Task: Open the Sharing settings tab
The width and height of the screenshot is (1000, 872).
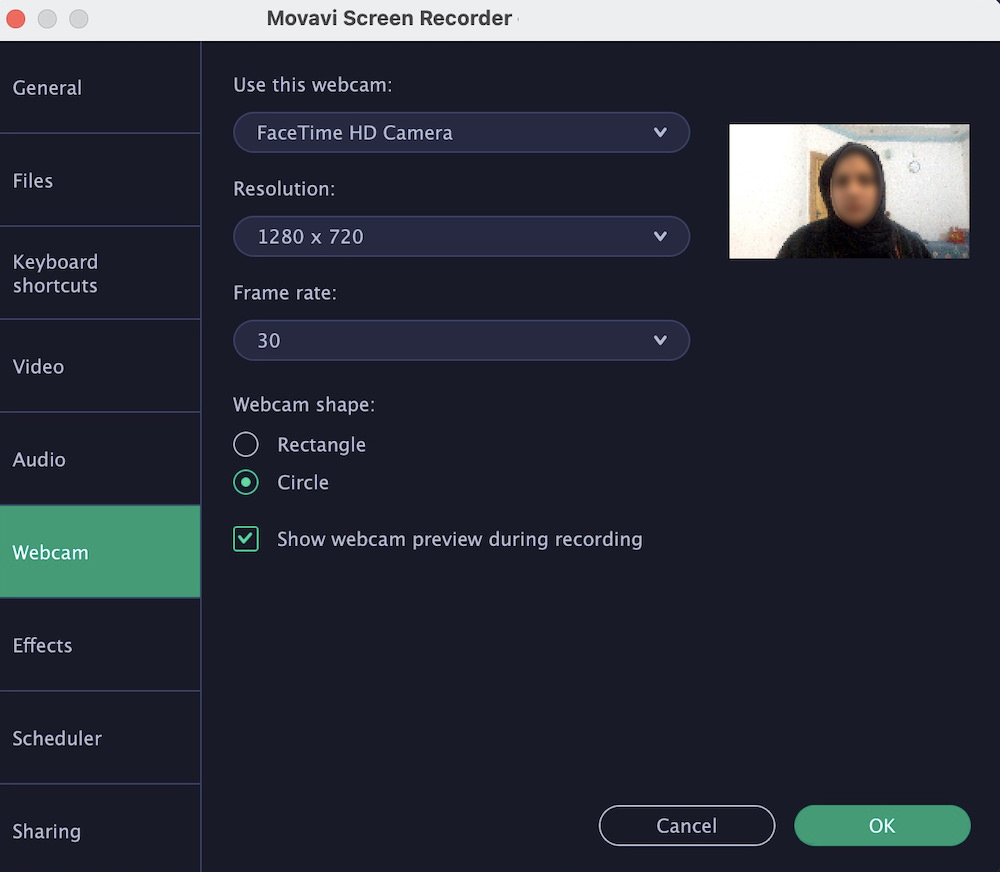Action: click(x=100, y=829)
